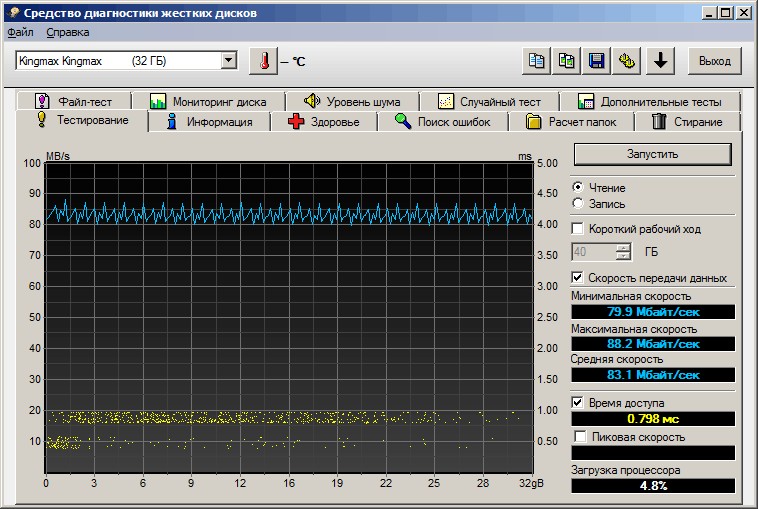Open the Файл menu
Image resolution: width=758 pixels, height=509 pixels.
(x=20, y=32)
